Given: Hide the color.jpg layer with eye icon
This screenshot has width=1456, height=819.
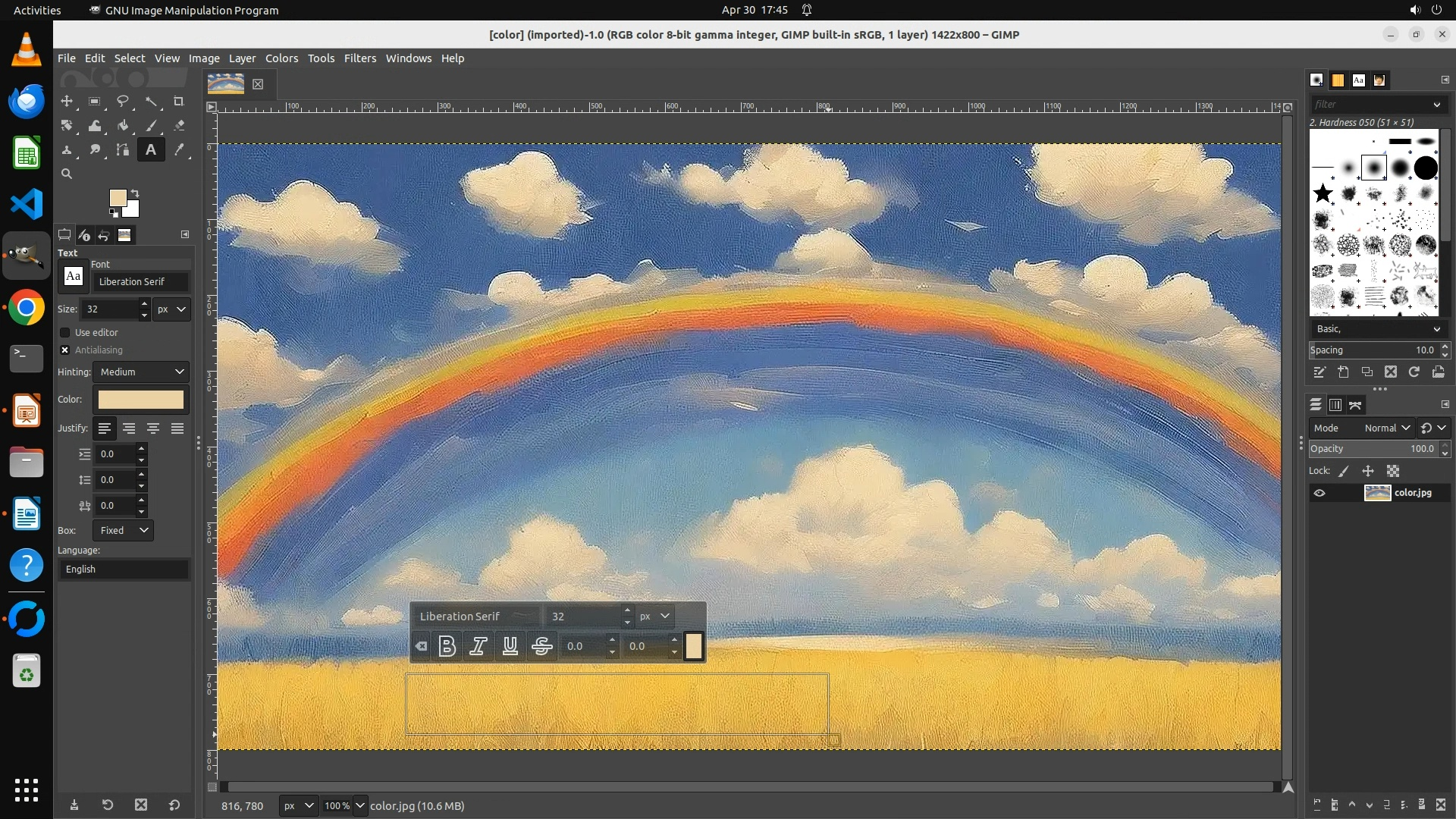Looking at the screenshot, I should [1319, 493].
